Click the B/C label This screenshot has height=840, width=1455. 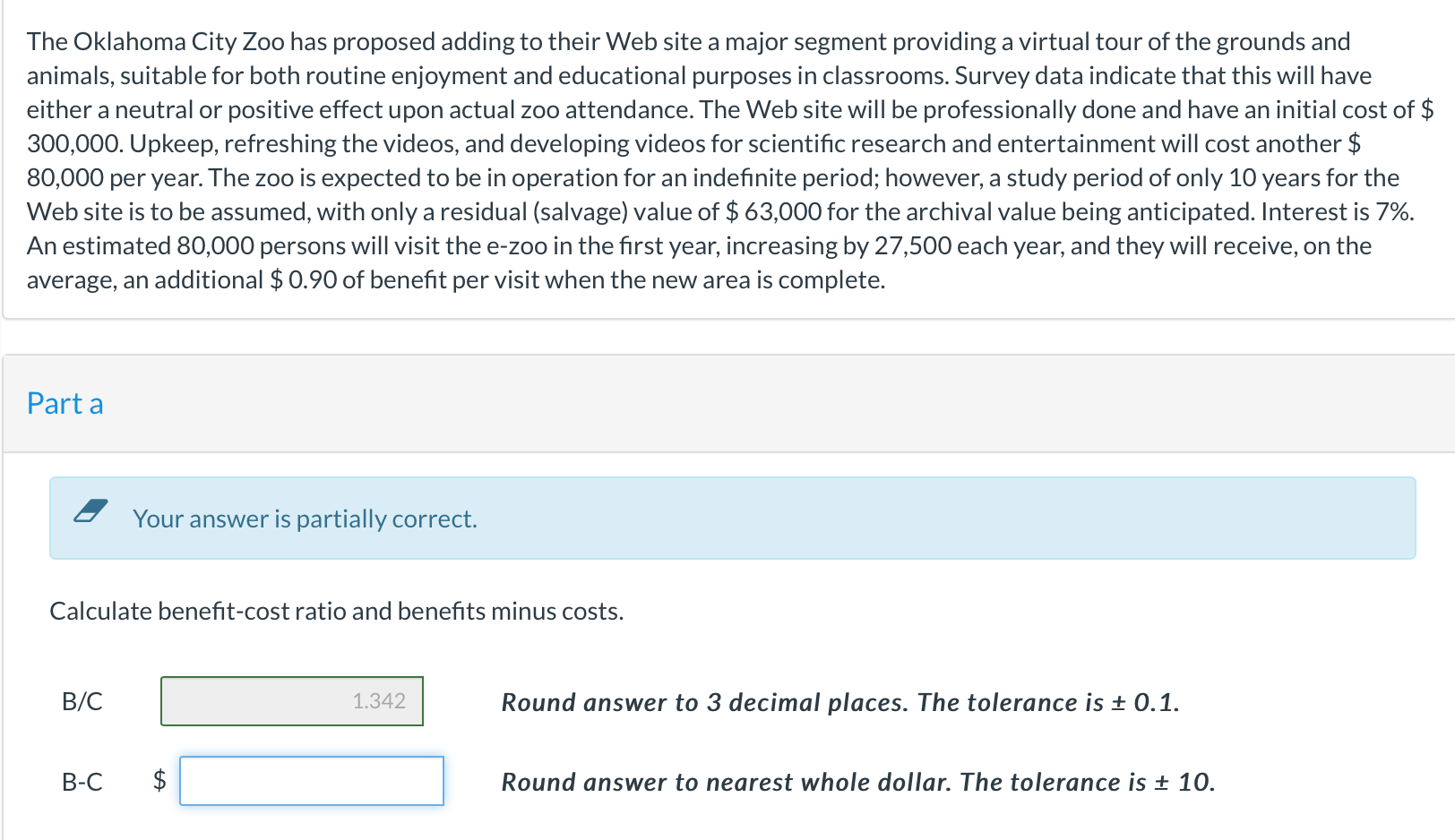82,701
